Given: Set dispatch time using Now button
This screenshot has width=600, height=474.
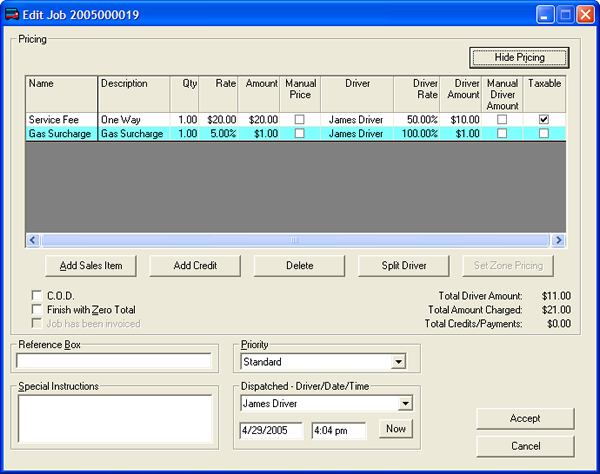Looking at the screenshot, I should [x=394, y=430].
